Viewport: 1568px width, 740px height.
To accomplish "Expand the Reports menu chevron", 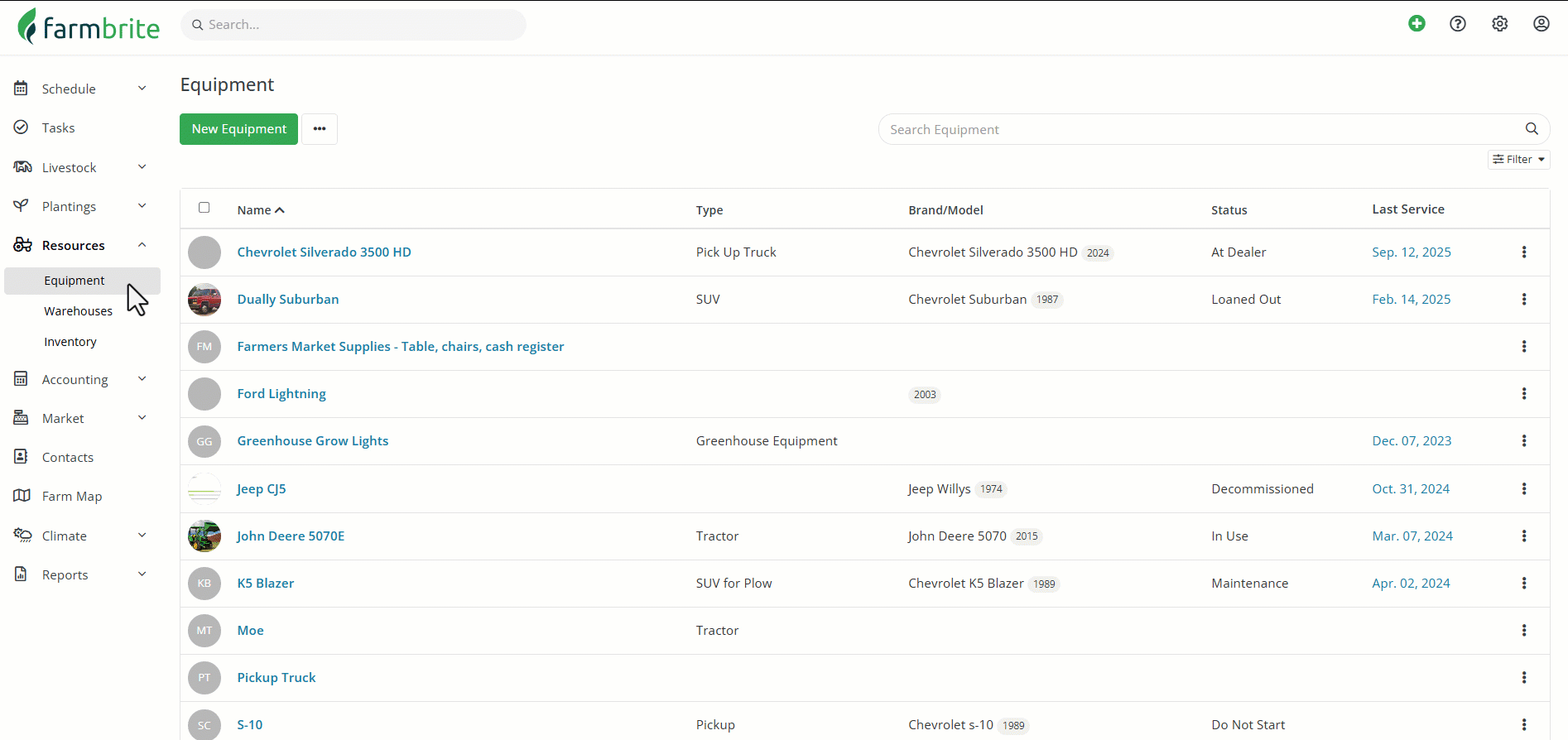I will (x=142, y=574).
